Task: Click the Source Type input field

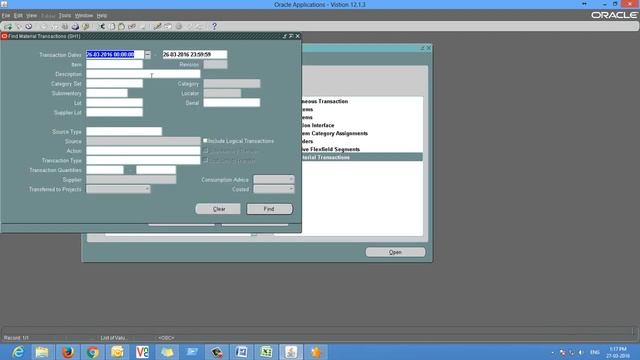Action: click(124, 131)
